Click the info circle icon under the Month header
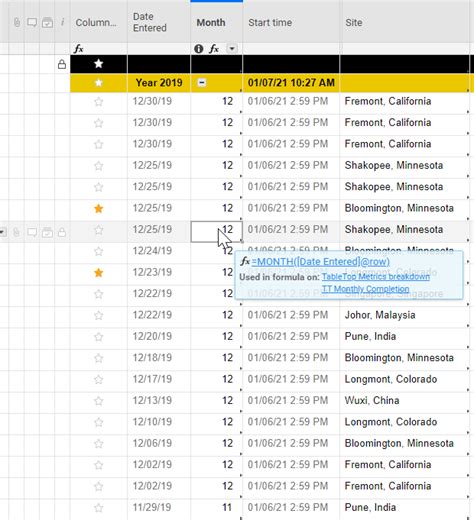The image size is (474, 520). 199,49
